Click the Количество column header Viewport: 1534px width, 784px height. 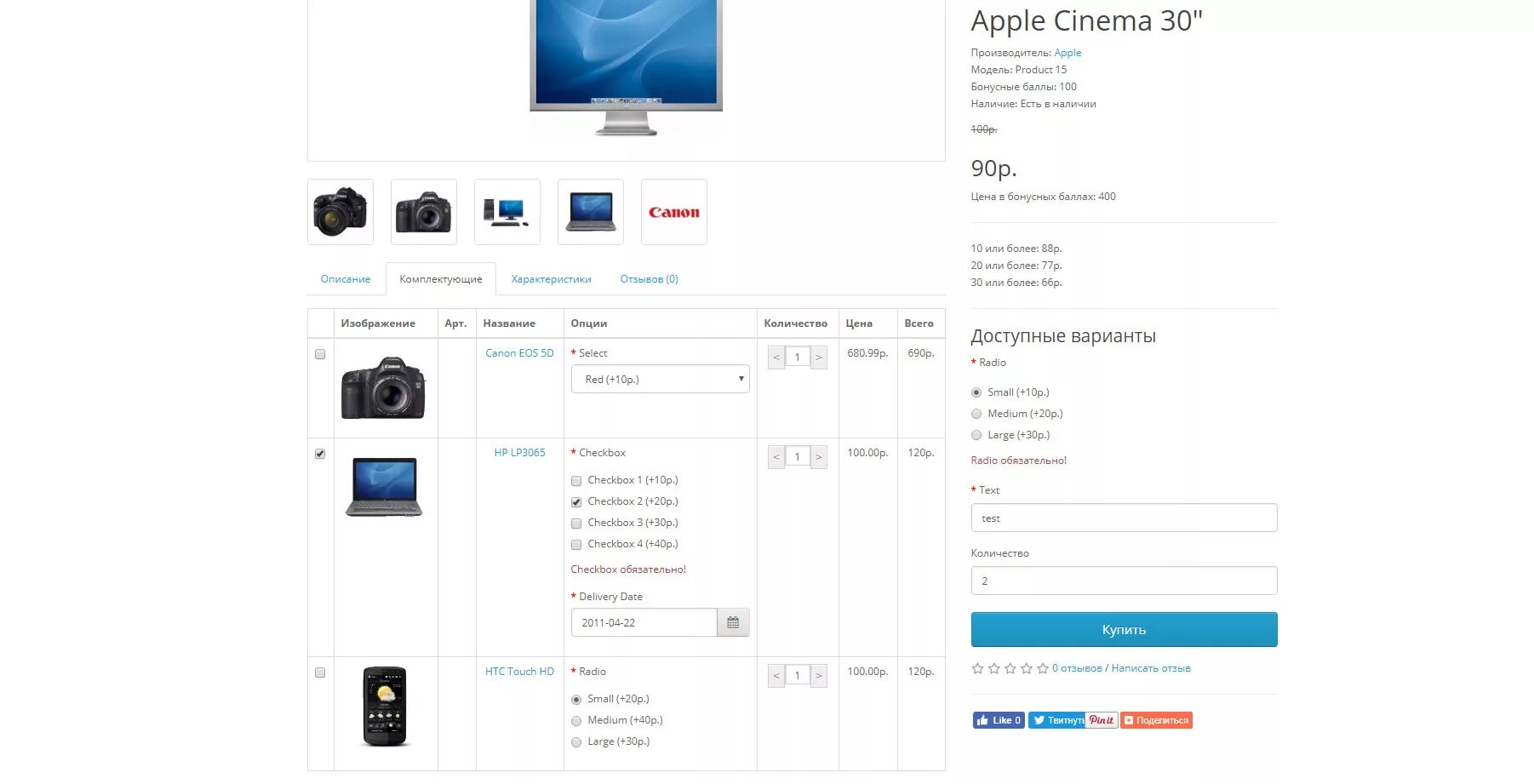[x=796, y=323]
